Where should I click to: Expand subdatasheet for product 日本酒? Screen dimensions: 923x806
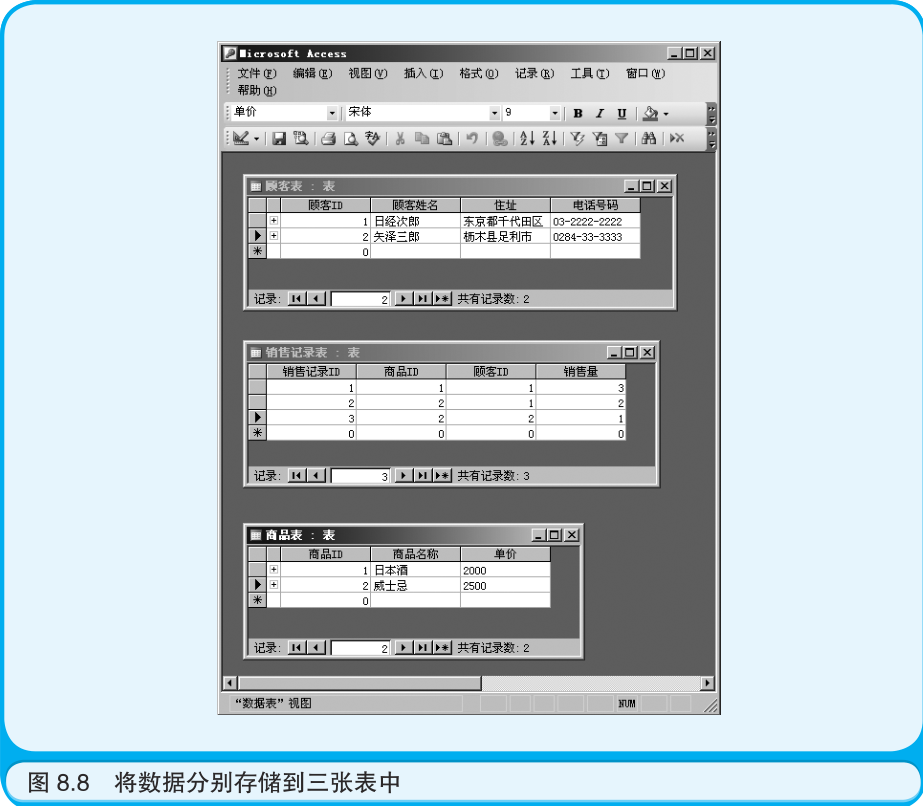tap(274, 570)
